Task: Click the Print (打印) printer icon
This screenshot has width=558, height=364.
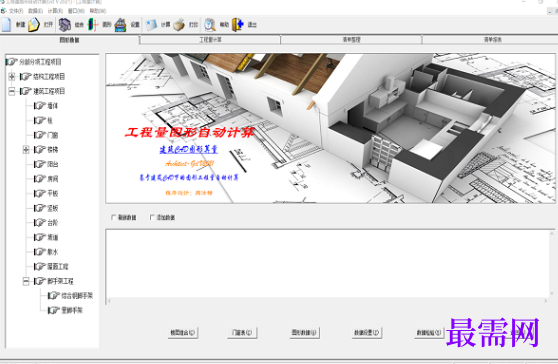Action: click(x=179, y=25)
